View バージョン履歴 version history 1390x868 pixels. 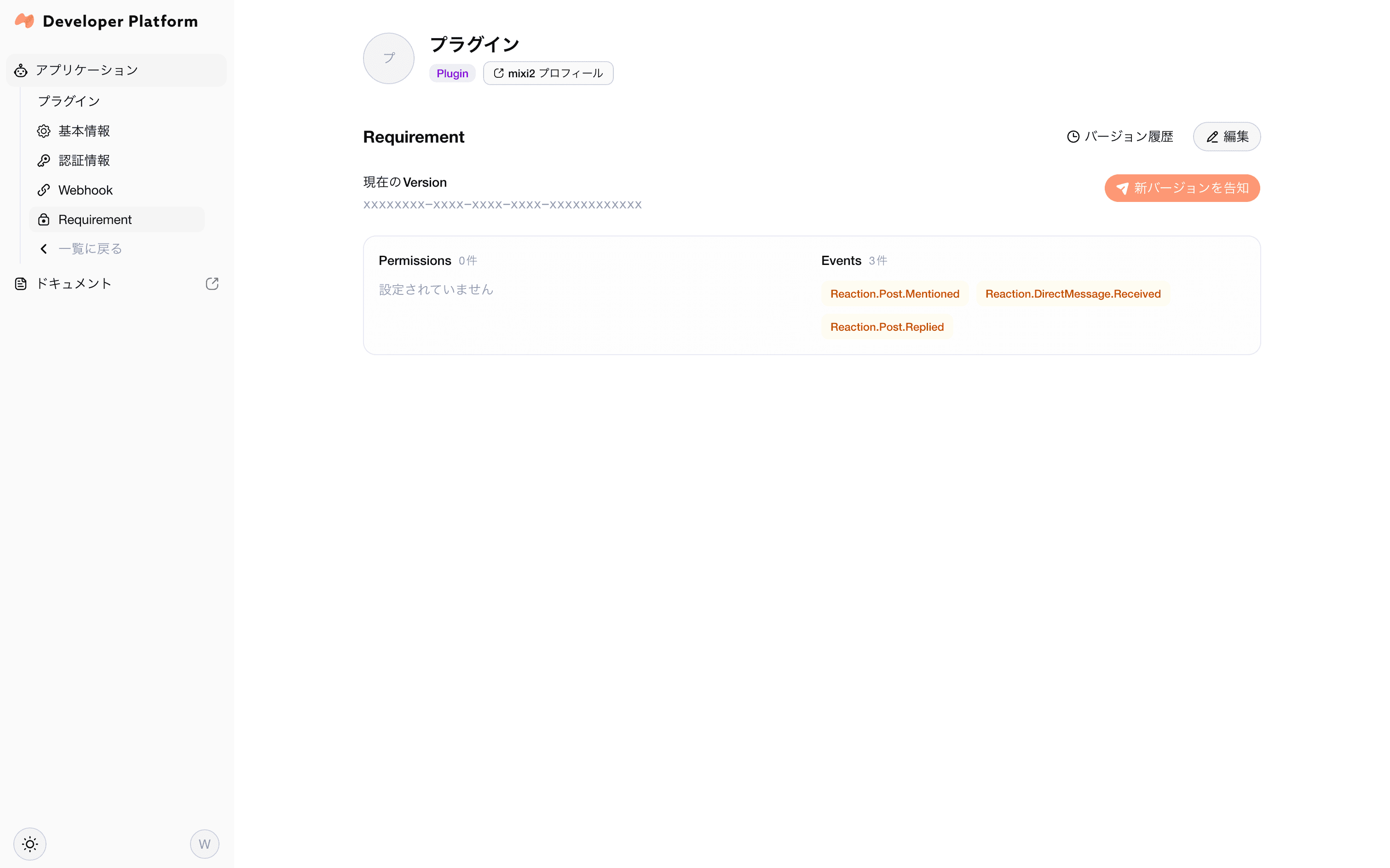[x=1119, y=137]
